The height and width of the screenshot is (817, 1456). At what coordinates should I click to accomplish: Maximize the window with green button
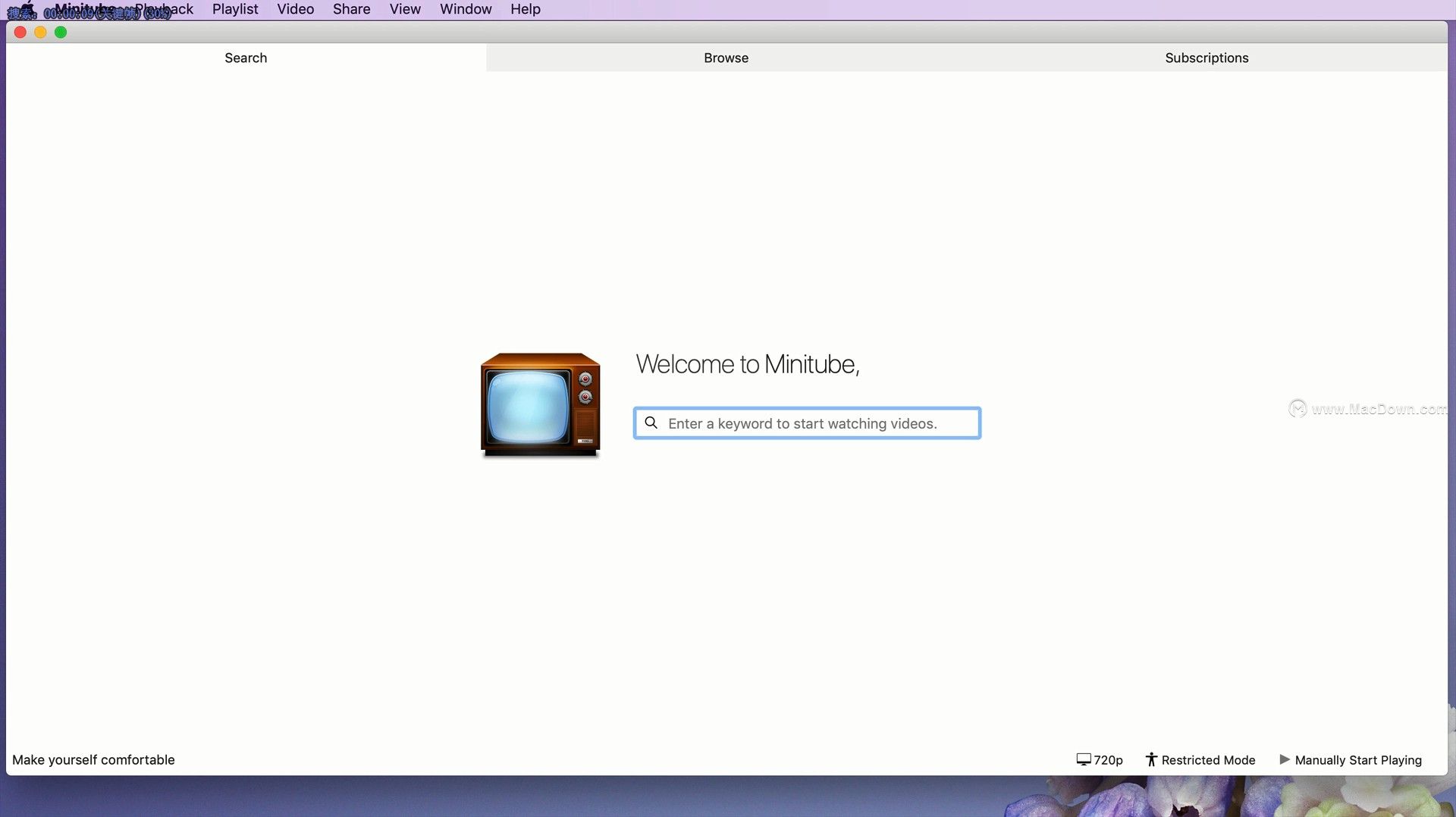coord(61,32)
